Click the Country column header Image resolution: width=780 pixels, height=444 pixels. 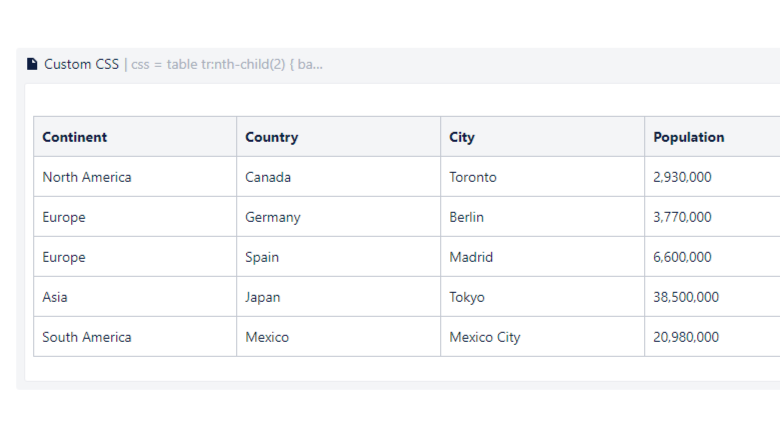click(272, 137)
